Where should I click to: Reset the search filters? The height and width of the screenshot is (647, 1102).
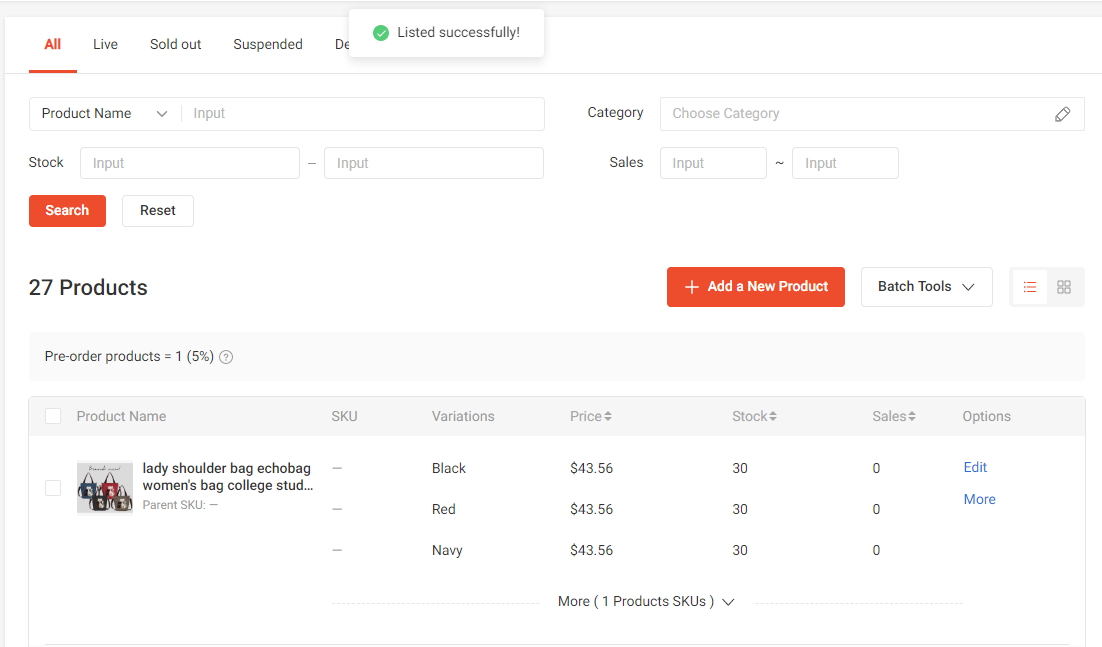158,211
